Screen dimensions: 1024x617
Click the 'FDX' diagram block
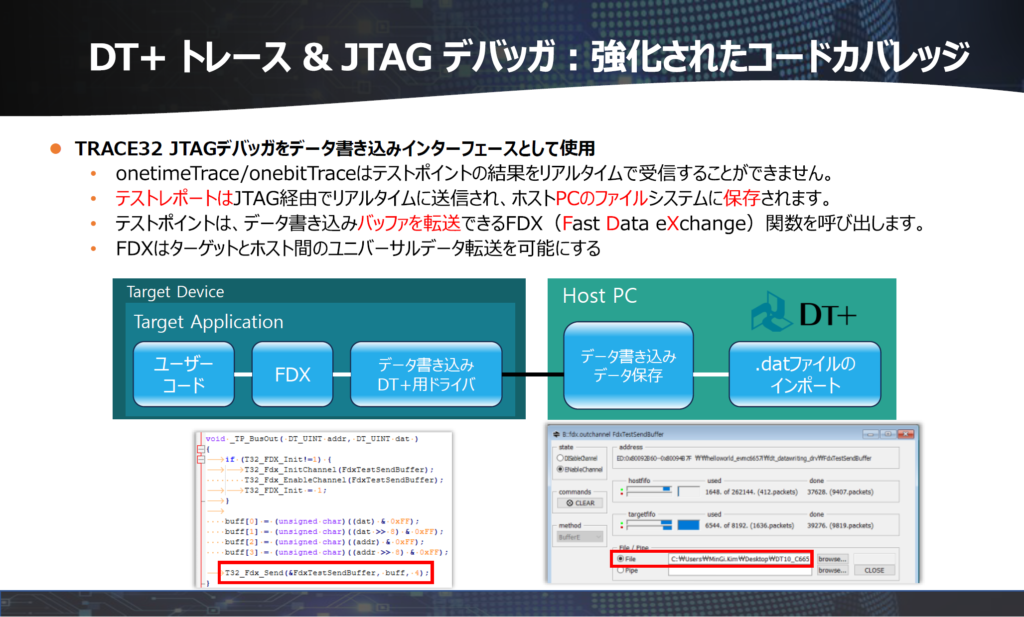click(x=293, y=374)
